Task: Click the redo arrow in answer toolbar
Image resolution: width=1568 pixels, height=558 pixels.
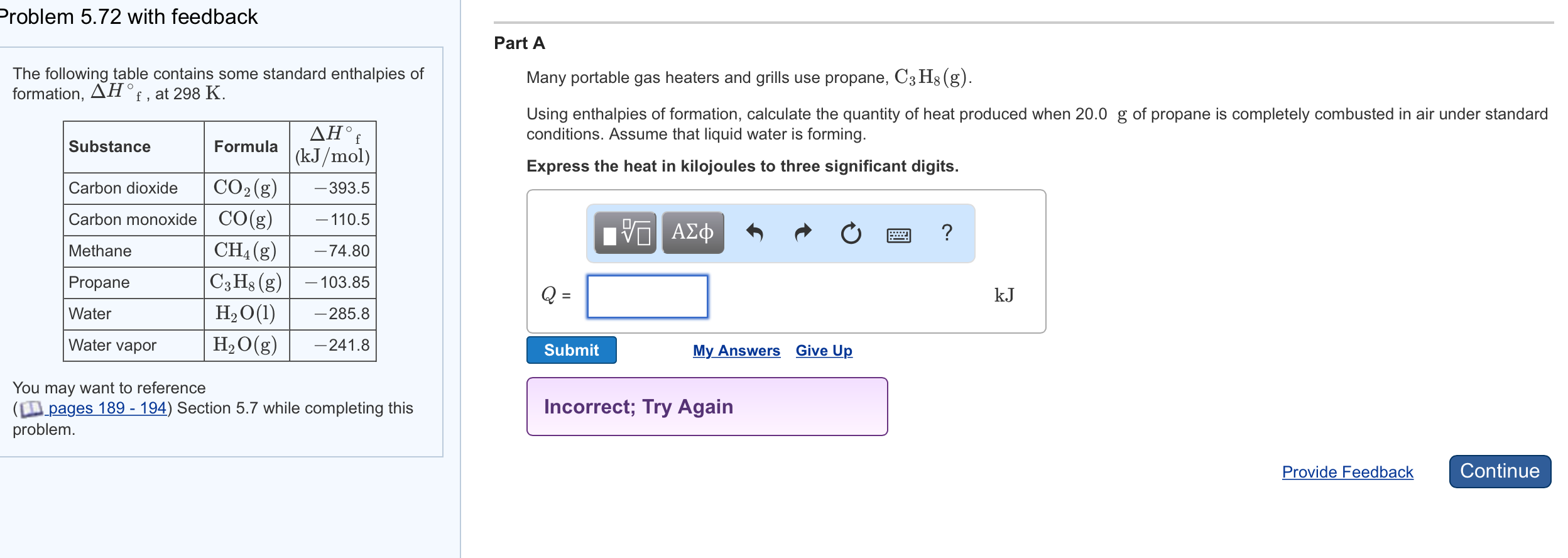Action: [x=802, y=232]
